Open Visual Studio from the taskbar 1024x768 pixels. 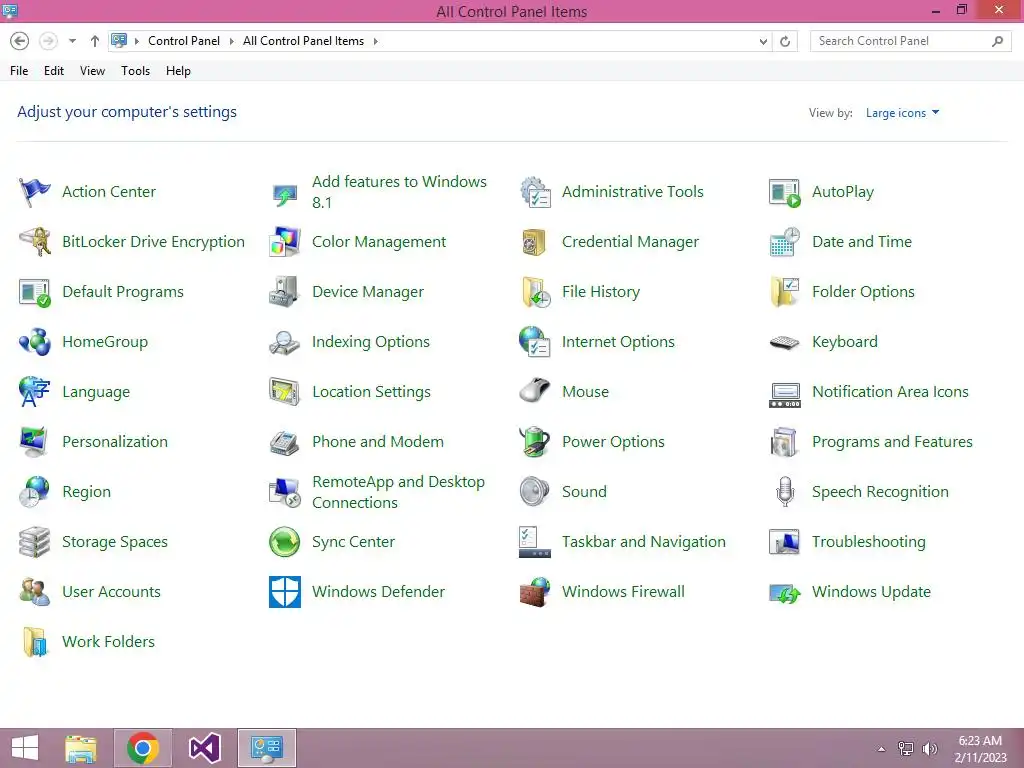(x=204, y=748)
